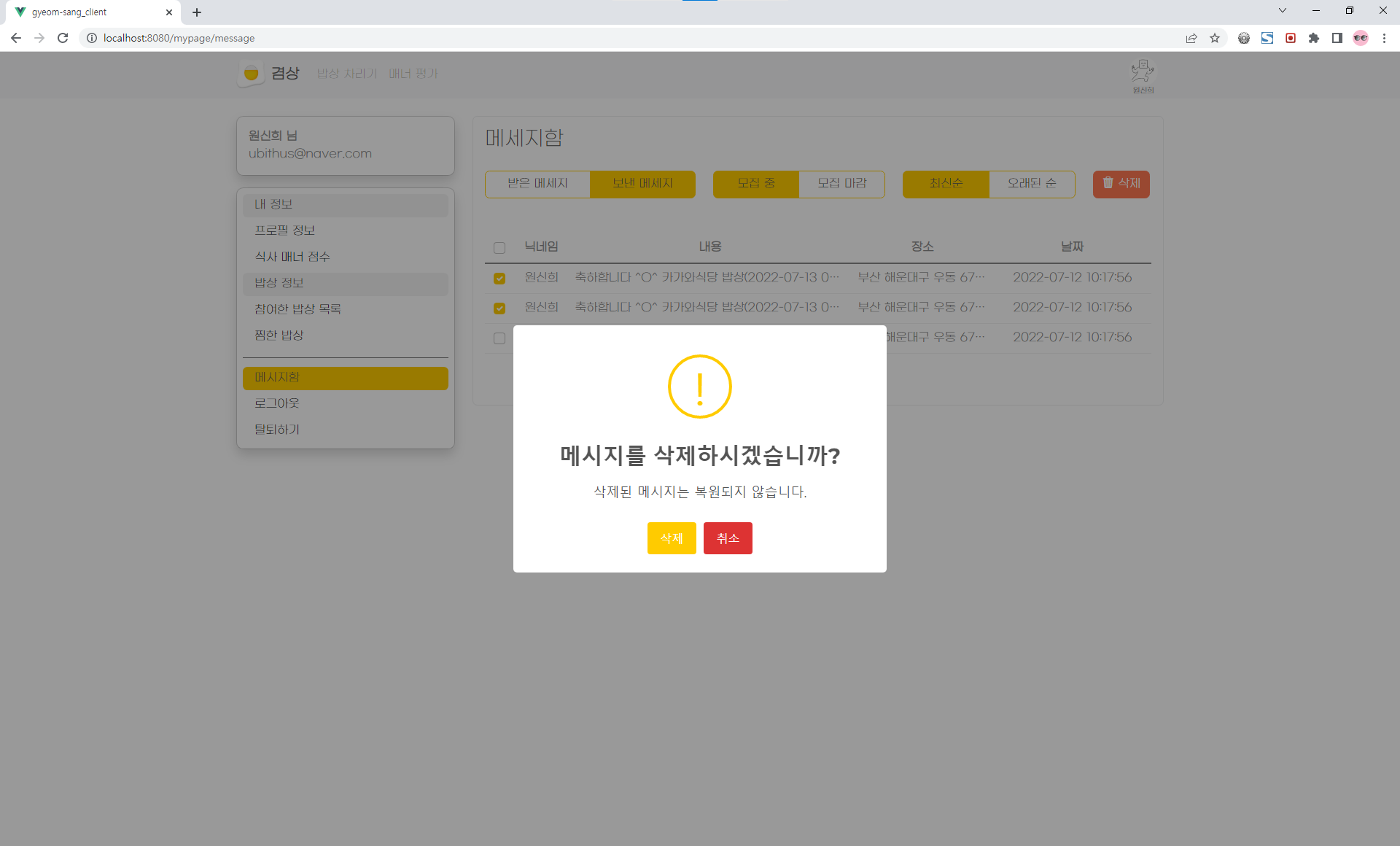The height and width of the screenshot is (846, 1400).
Task: Select the 오래된 순 sort option
Action: 1031,184
